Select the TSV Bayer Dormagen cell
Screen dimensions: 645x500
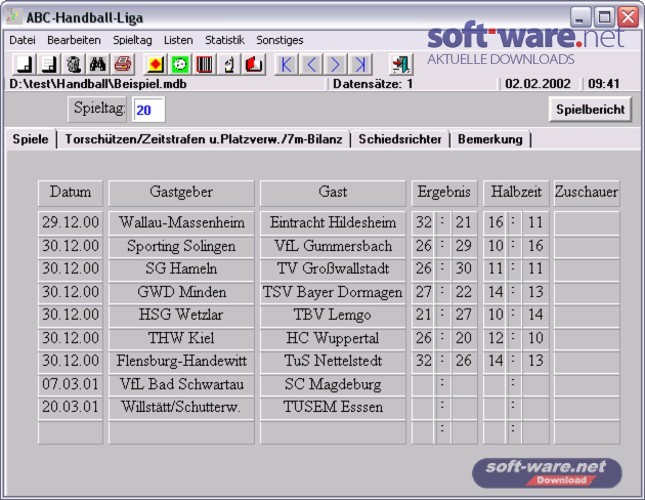333,292
